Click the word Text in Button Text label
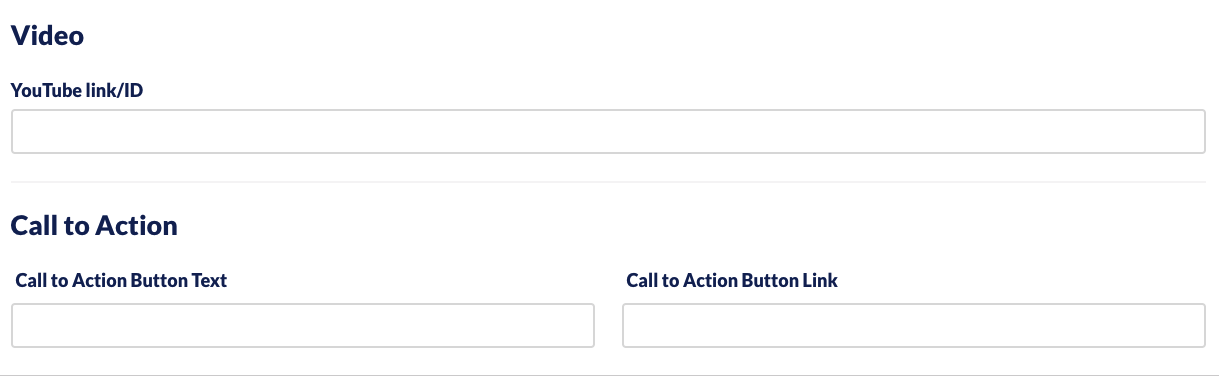 click(209, 281)
